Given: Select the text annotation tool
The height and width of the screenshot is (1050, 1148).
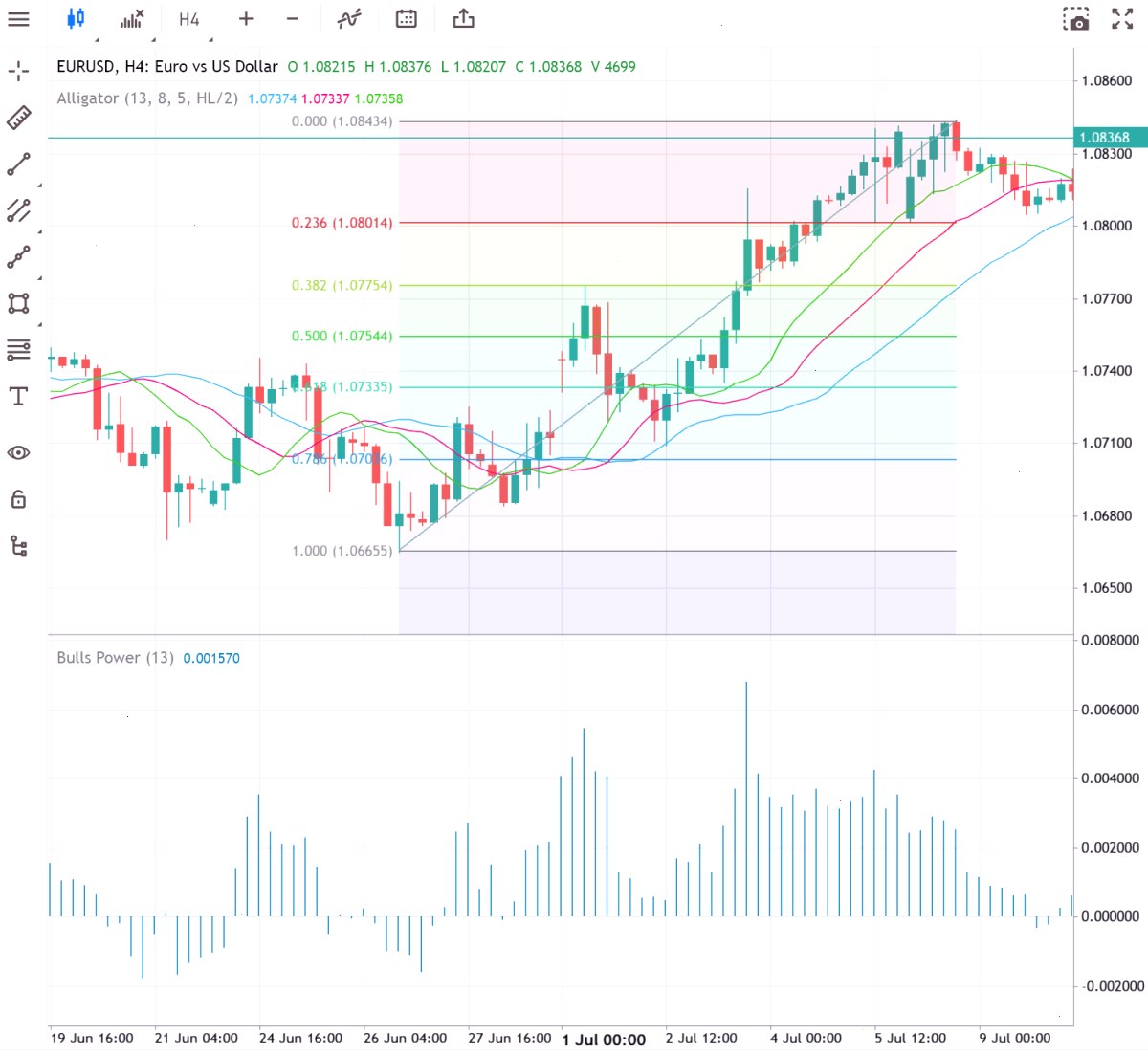Looking at the screenshot, I should [x=18, y=397].
